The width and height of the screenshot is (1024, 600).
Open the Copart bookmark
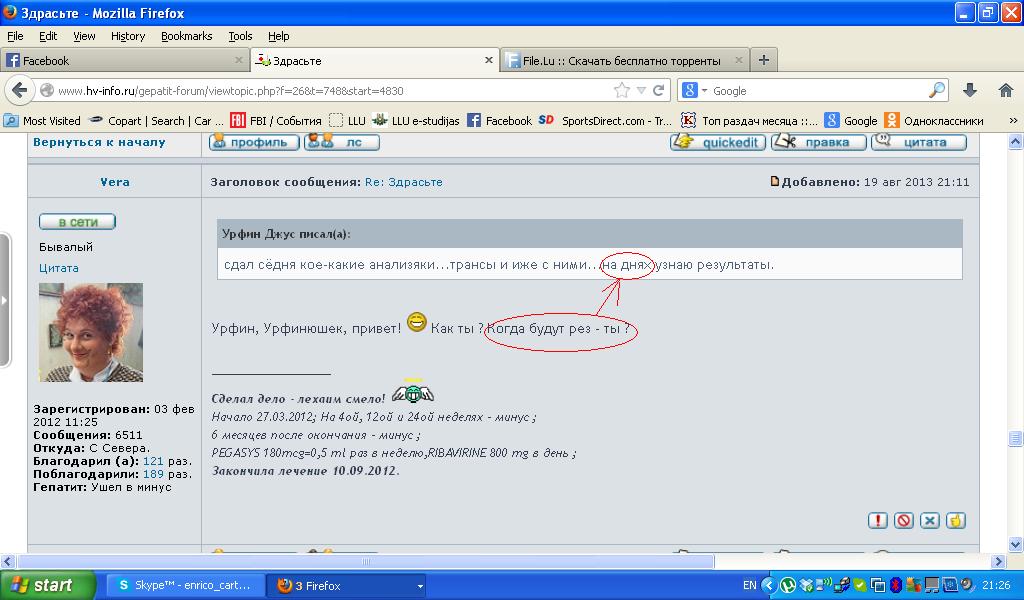point(155,121)
